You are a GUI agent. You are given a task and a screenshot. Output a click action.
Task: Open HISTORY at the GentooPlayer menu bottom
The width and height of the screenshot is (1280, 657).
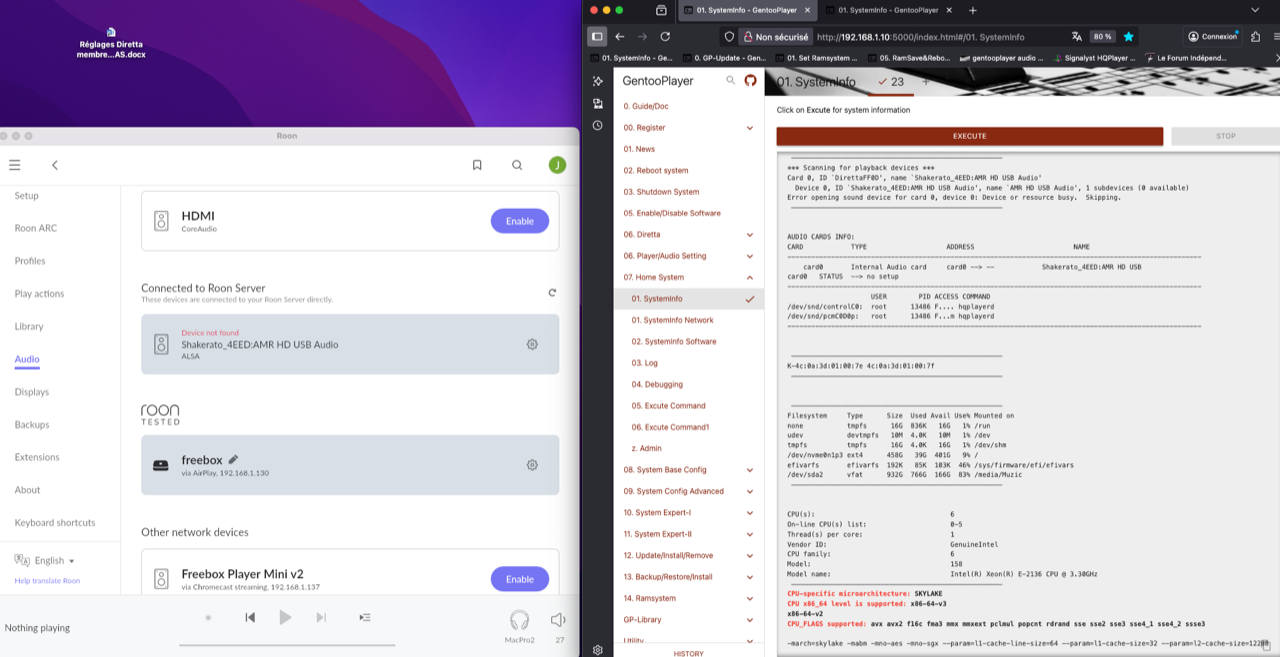click(689, 653)
